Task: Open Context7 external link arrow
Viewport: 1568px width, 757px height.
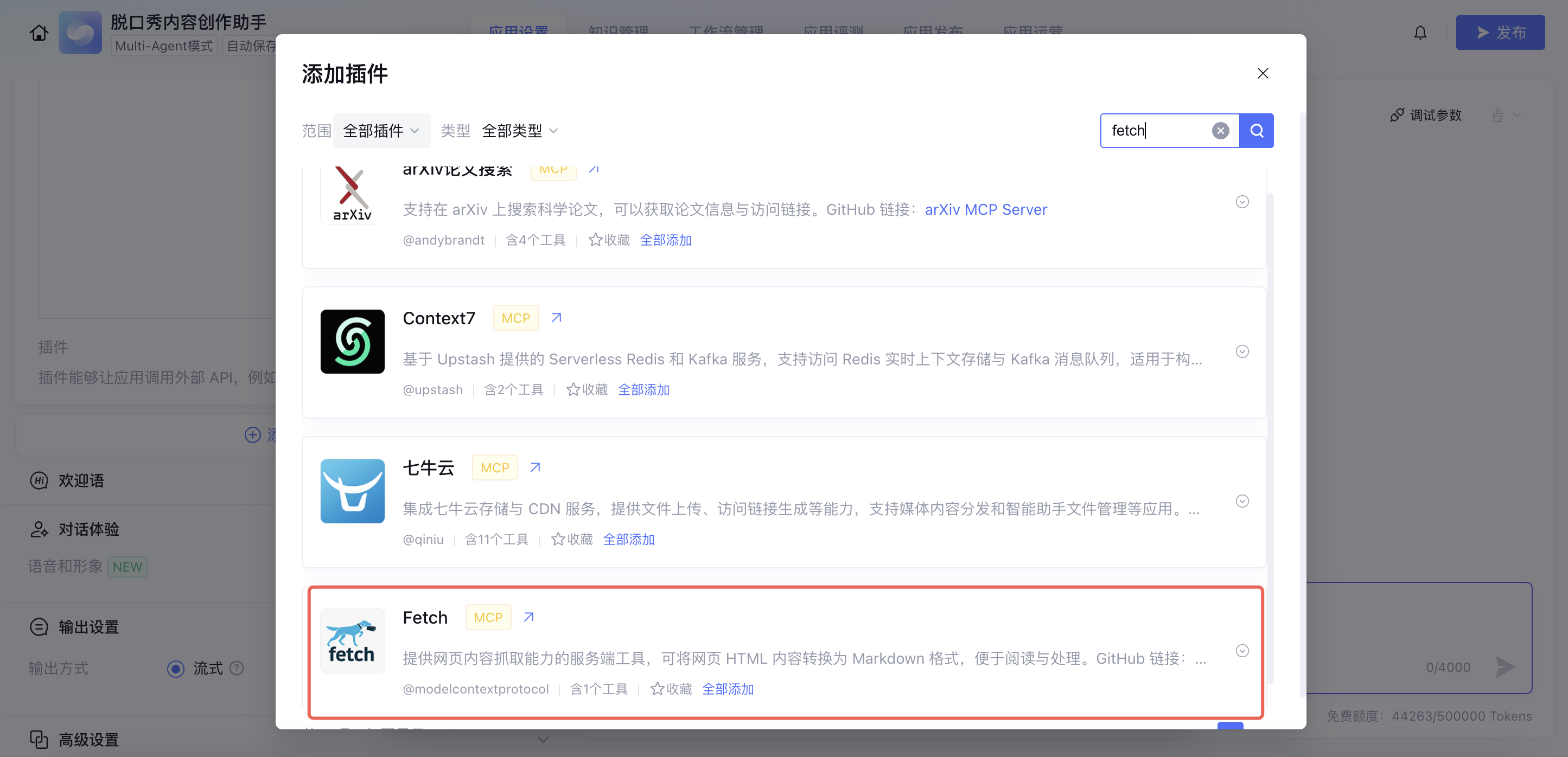Action: pos(556,318)
